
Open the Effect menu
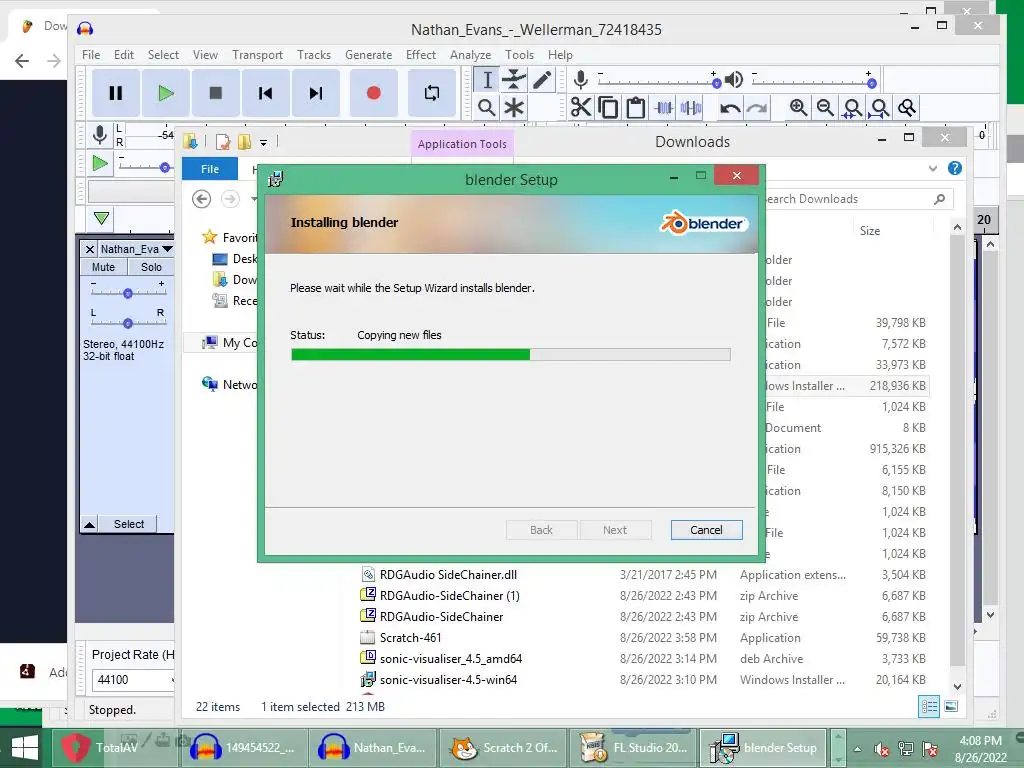pyautogui.click(x=421, y=55)
